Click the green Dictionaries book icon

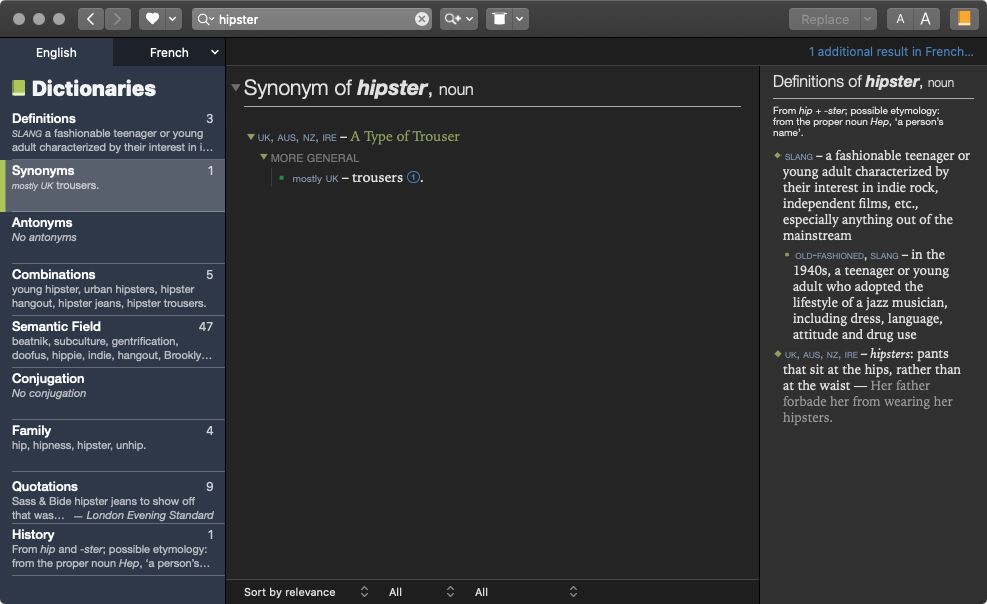(19, 88)
